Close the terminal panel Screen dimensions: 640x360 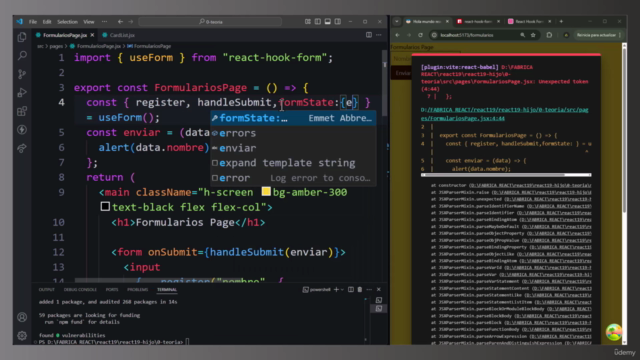(x=379, y=289)
